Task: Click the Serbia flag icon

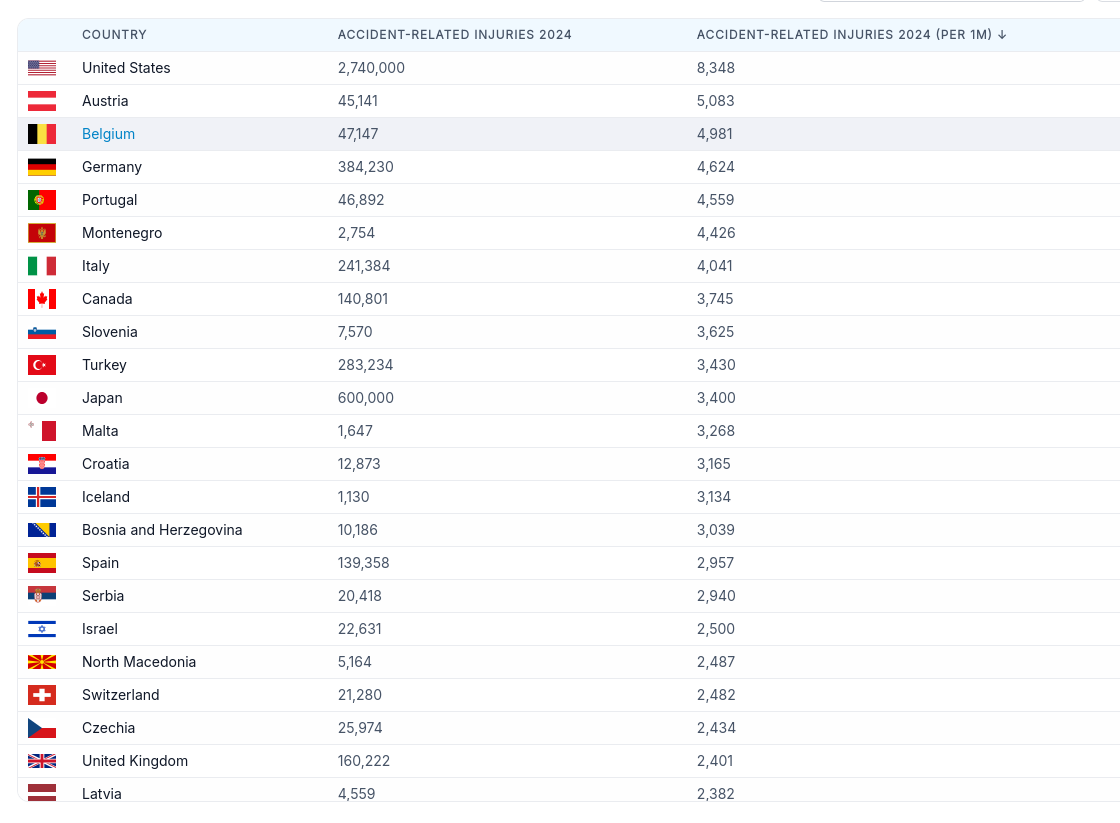Action: tap(41, 594)
